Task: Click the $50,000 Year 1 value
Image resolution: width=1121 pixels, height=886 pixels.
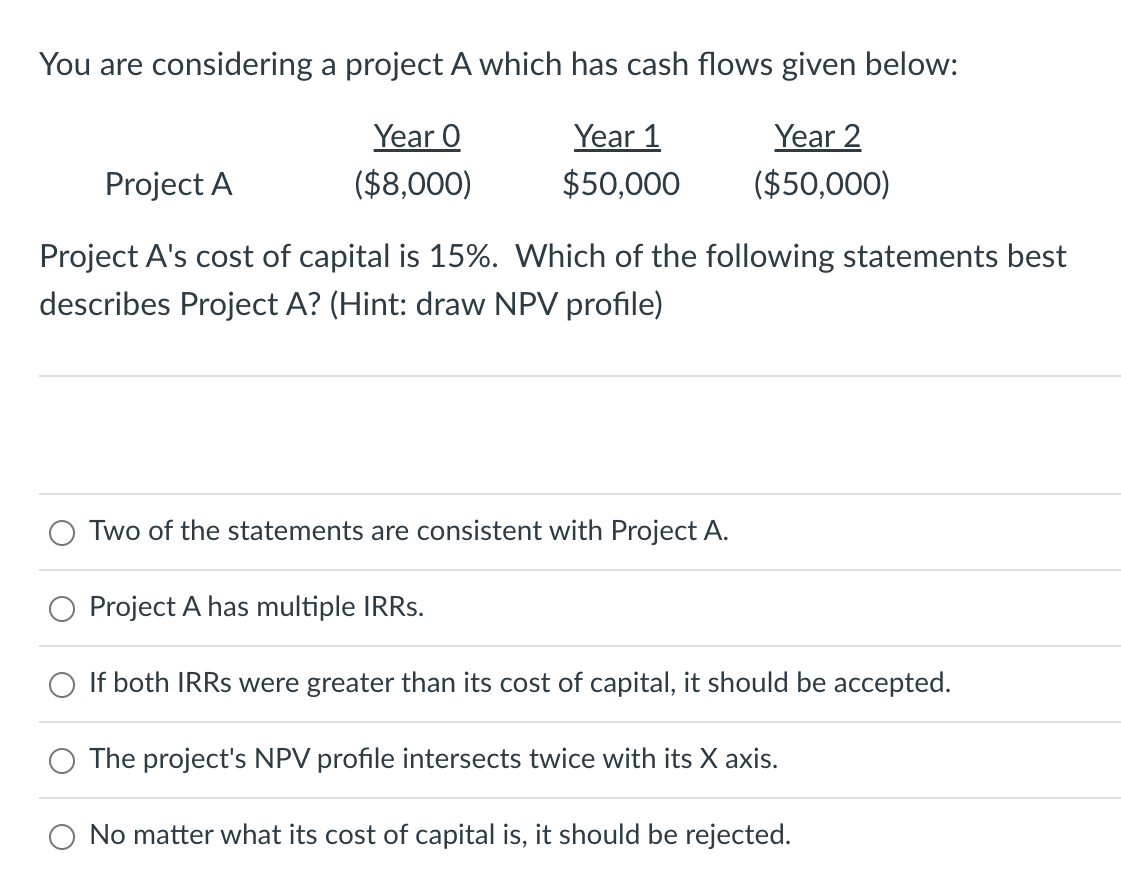Action: point(621,184)
